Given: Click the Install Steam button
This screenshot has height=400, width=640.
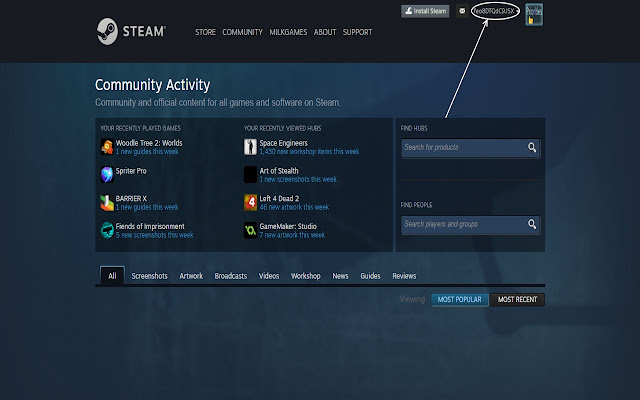Looking at the screenshot, I should coord(425,11).
